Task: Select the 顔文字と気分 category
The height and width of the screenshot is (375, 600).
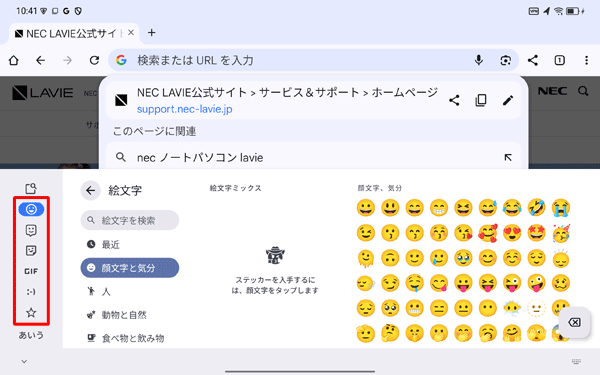Action: coord(130,267)
